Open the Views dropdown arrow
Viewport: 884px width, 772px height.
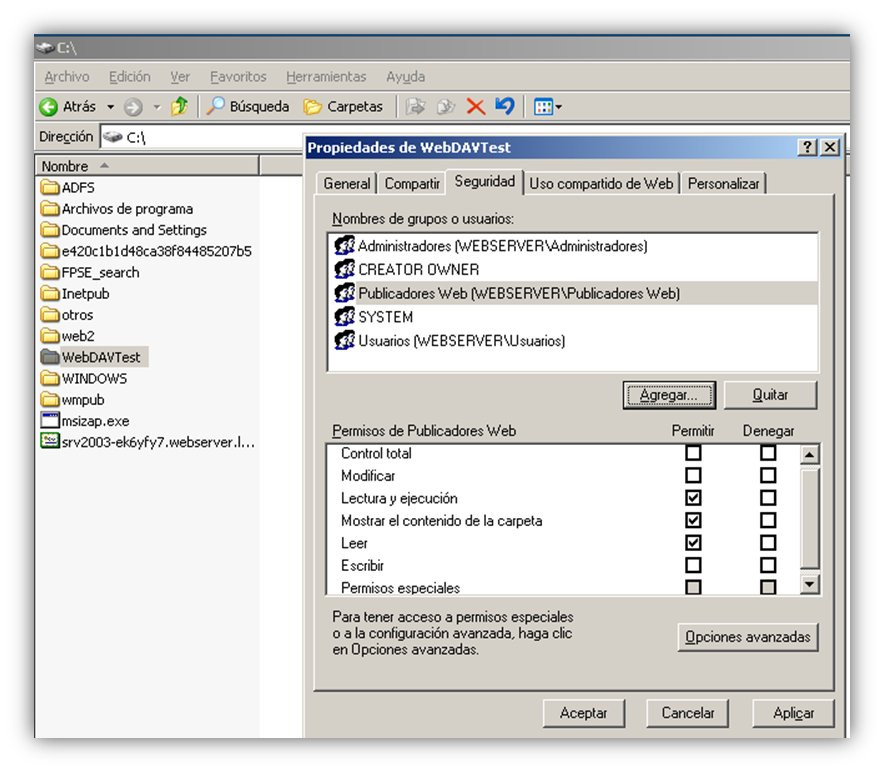(x=559, y=107)
